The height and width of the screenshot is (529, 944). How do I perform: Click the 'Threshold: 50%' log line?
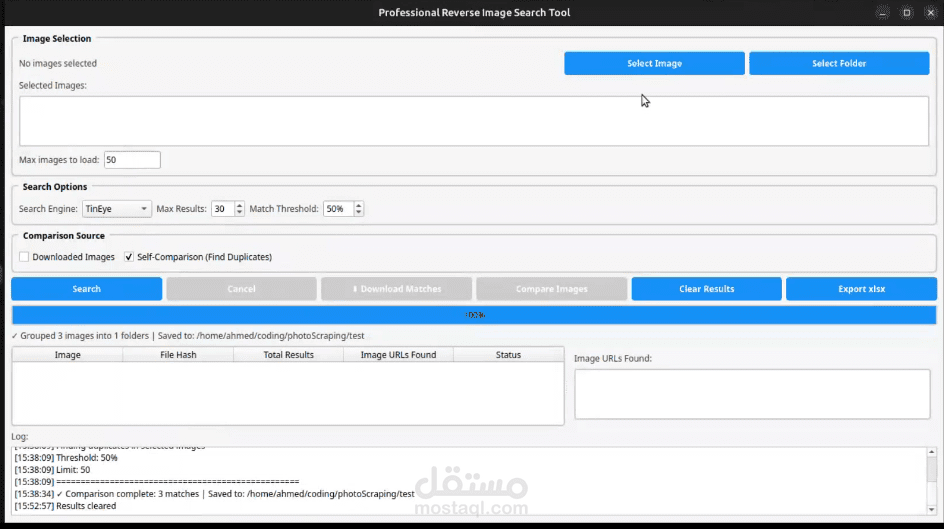coord(66,458)
